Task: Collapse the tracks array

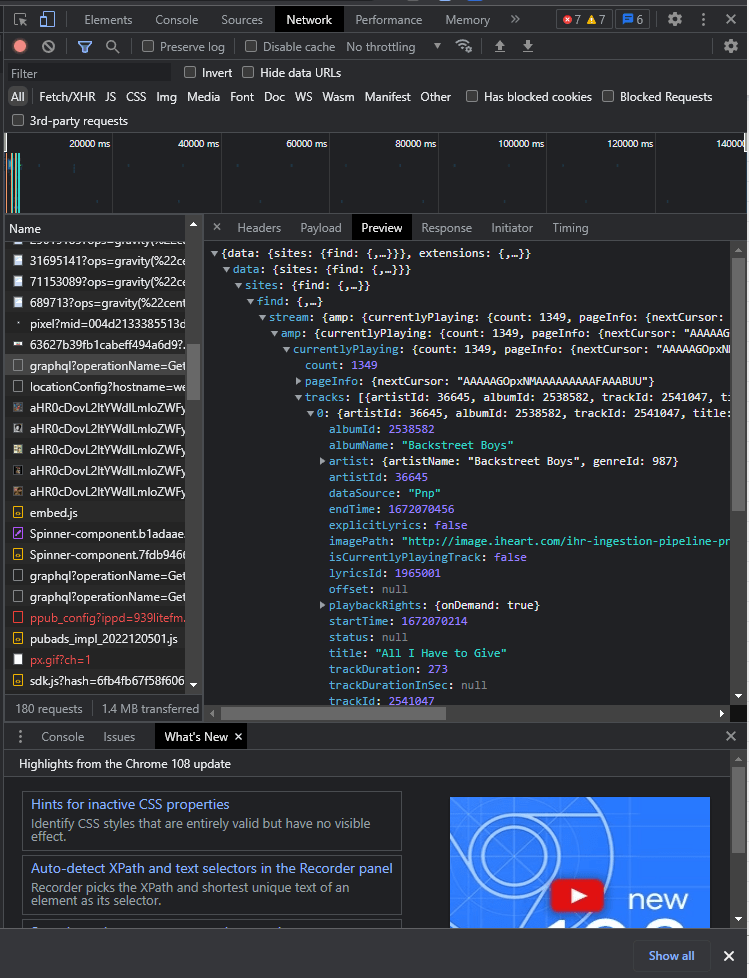Action: click(x=298, y=397)
